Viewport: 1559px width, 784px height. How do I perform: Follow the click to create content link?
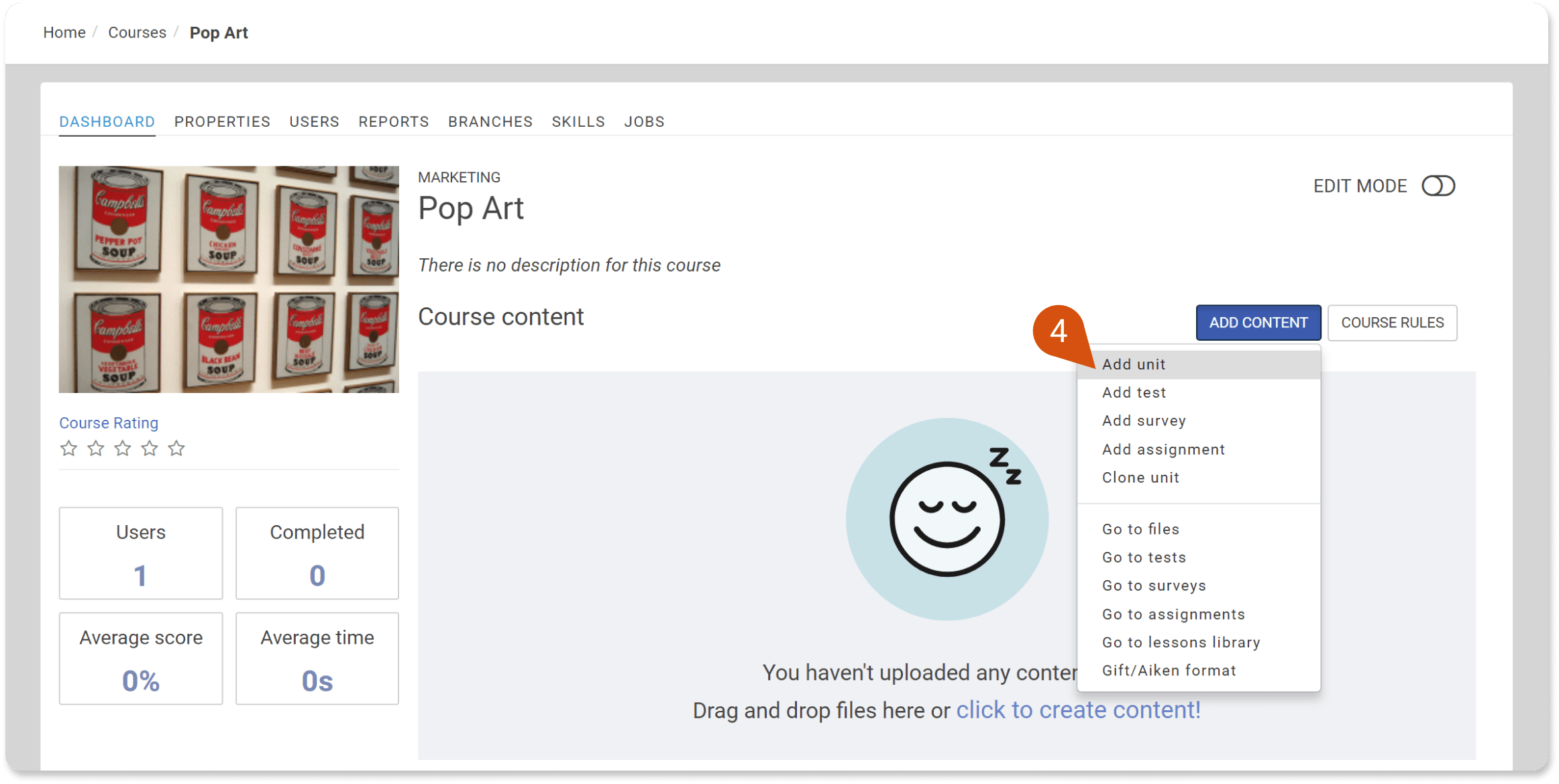point(1078,710)
